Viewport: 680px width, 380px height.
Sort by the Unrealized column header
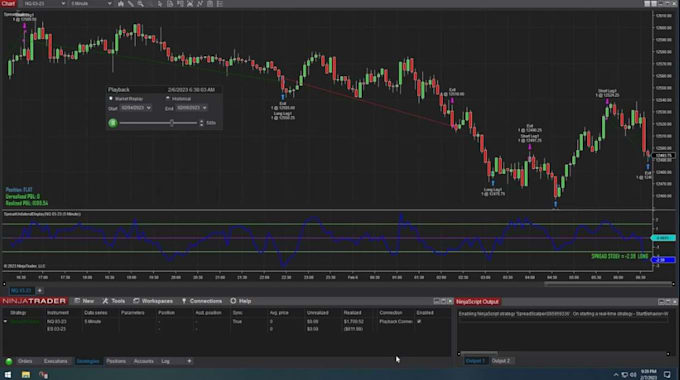coord(317,312)
